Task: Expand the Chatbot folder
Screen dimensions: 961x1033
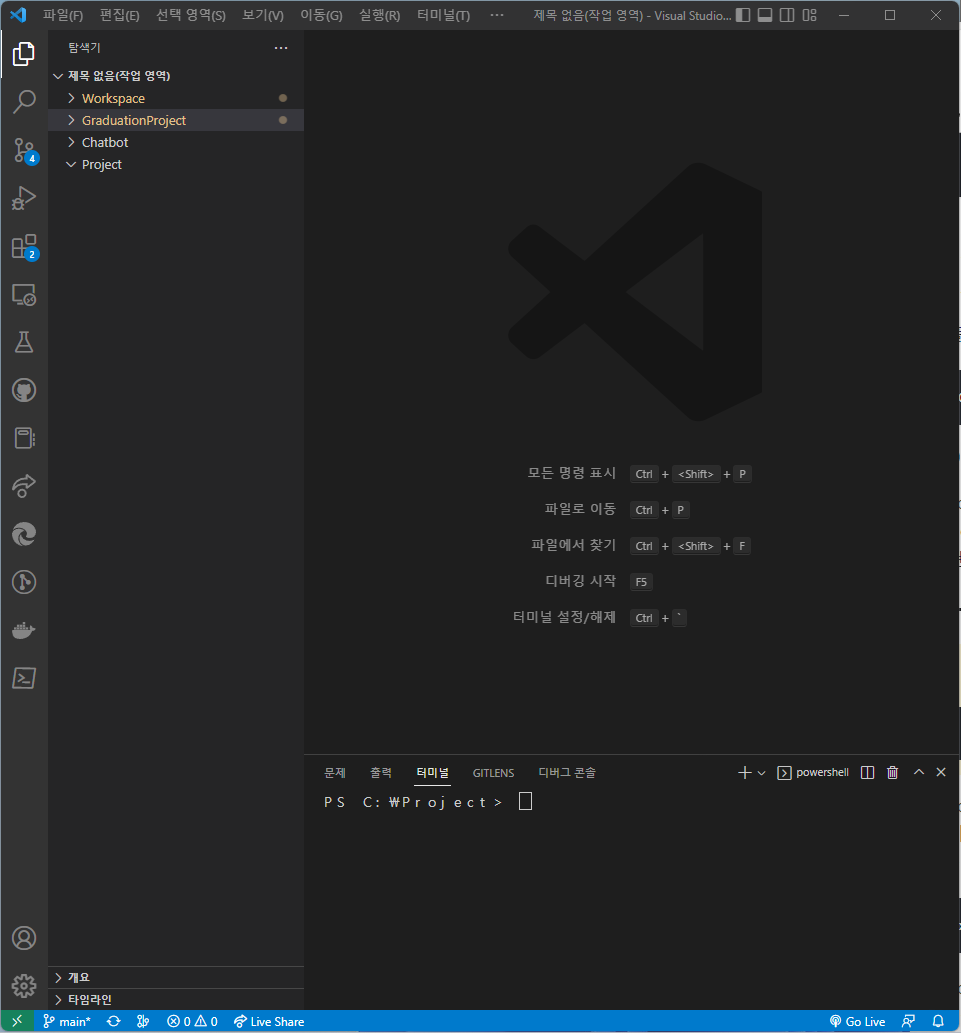Action: coord(71,142)
